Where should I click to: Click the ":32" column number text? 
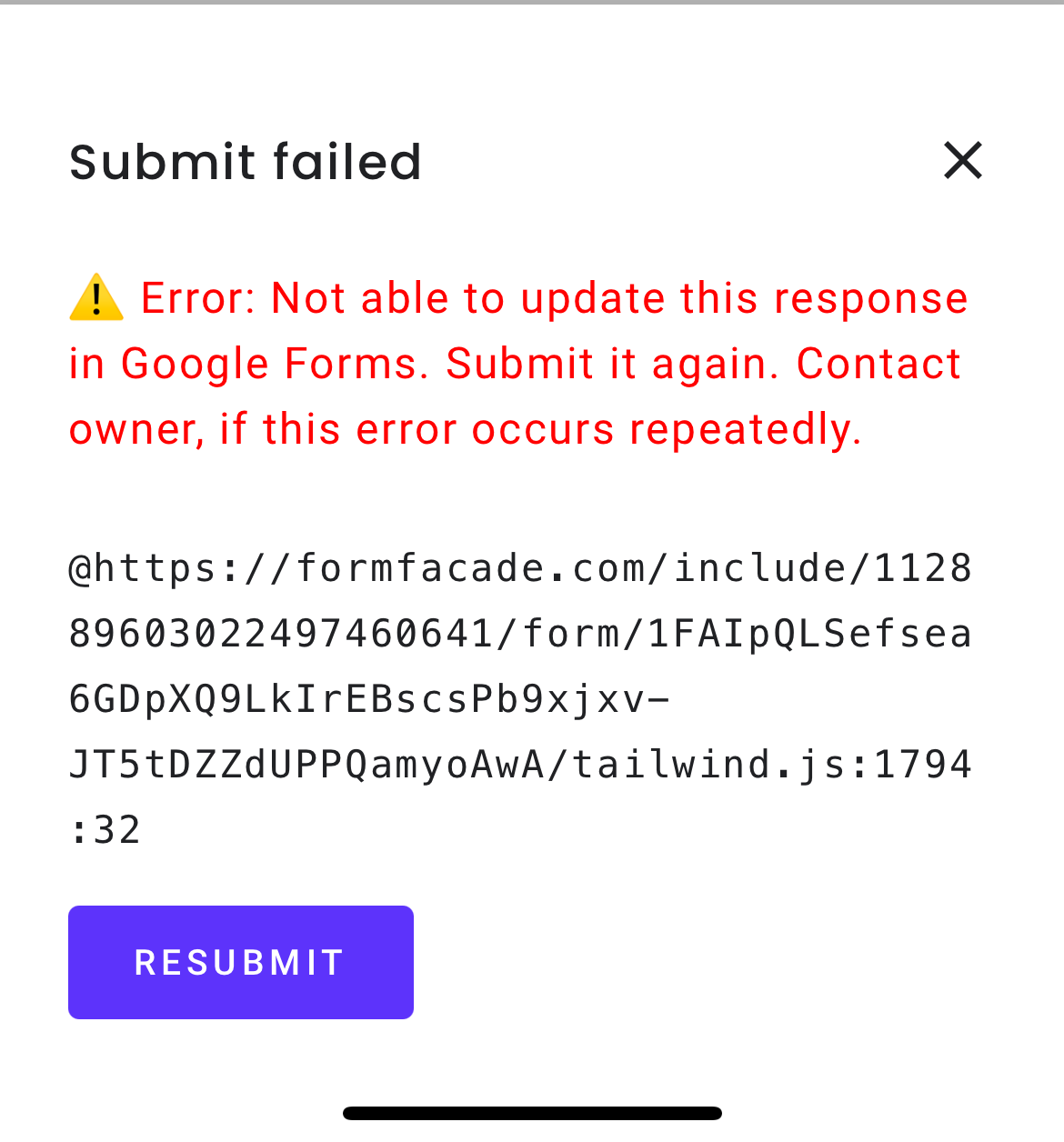(105, 831)
